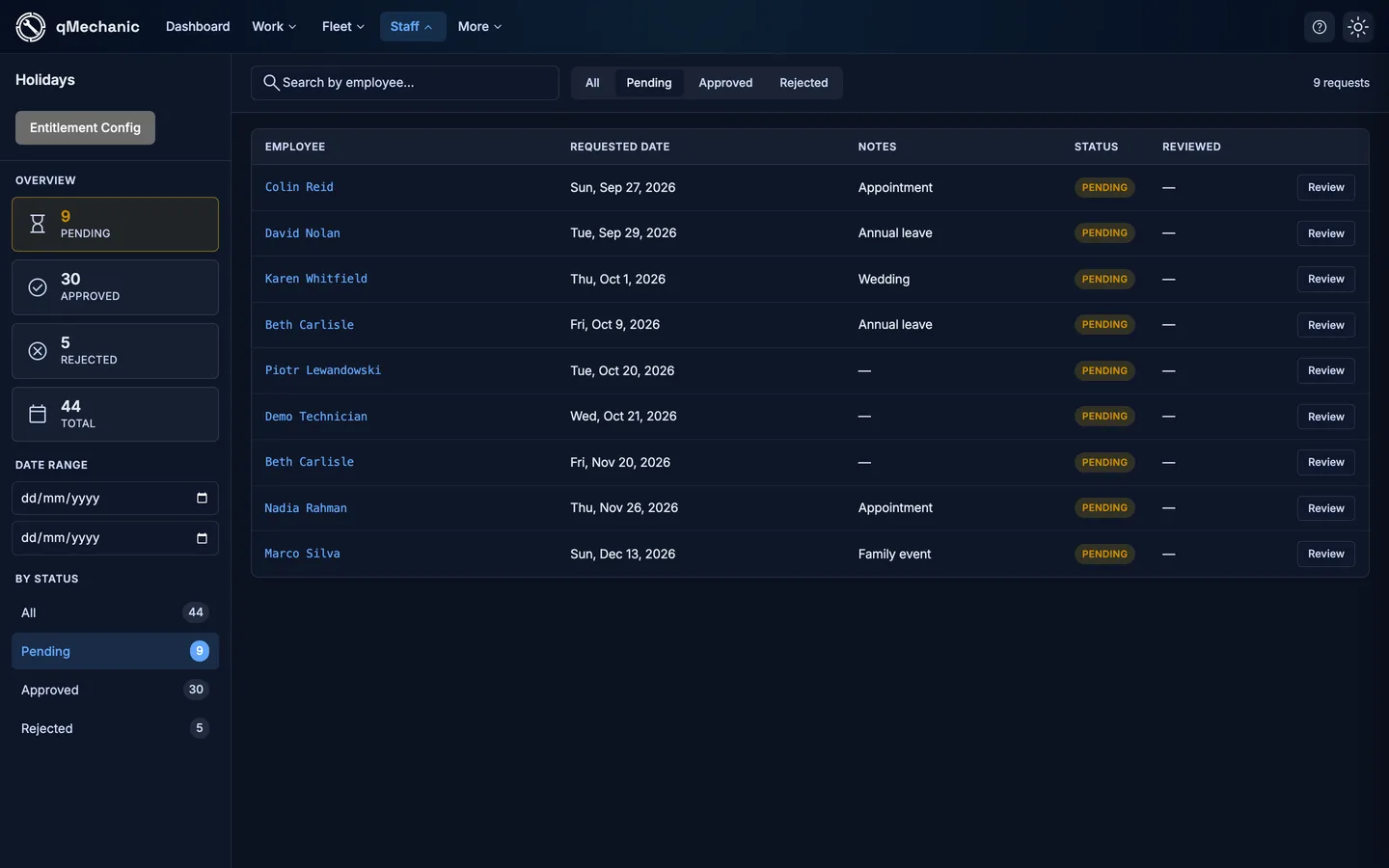
Task: Open Piotr Lewandowski employee link
Action: coord(323,370)
